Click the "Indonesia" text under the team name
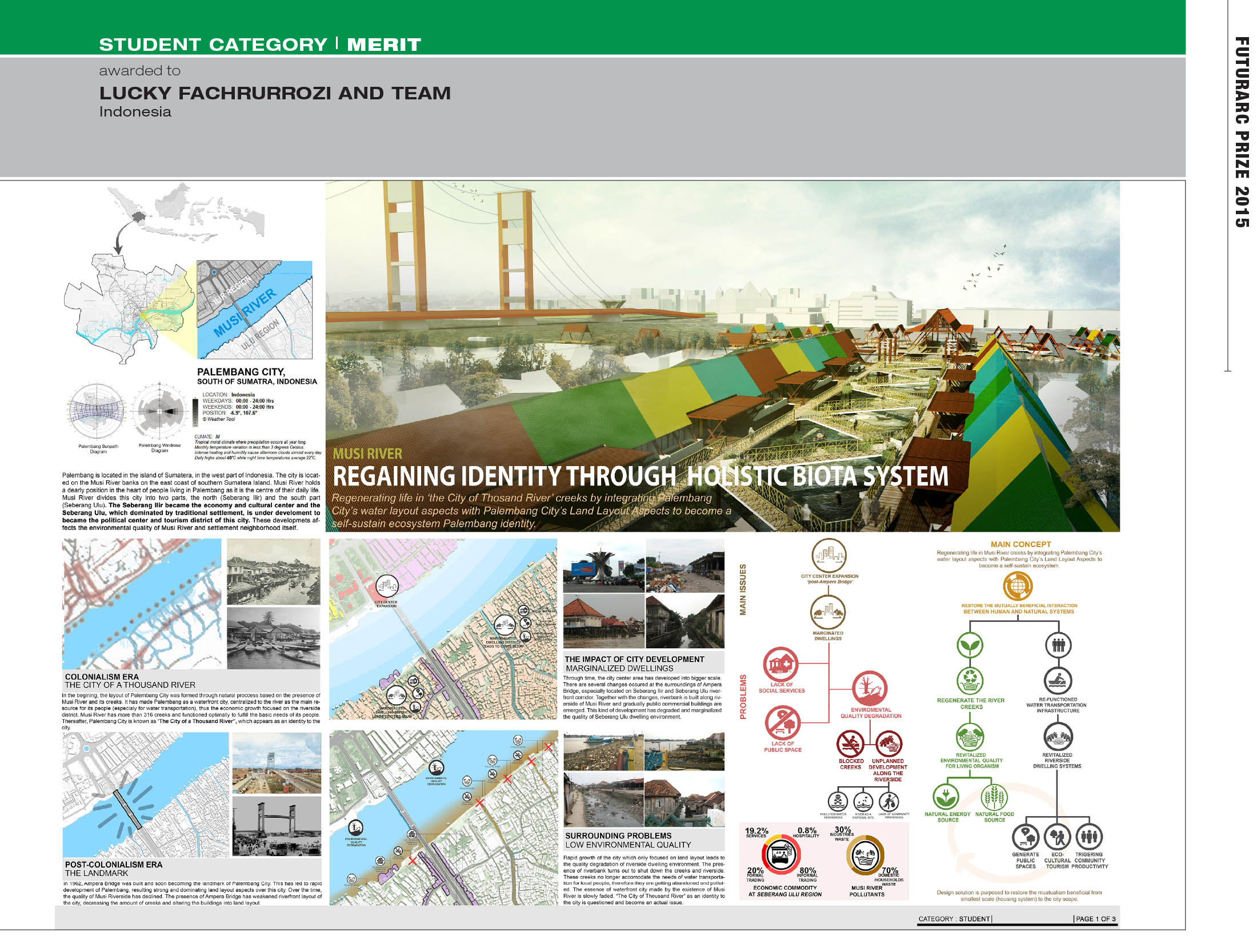 coord(135,112)
